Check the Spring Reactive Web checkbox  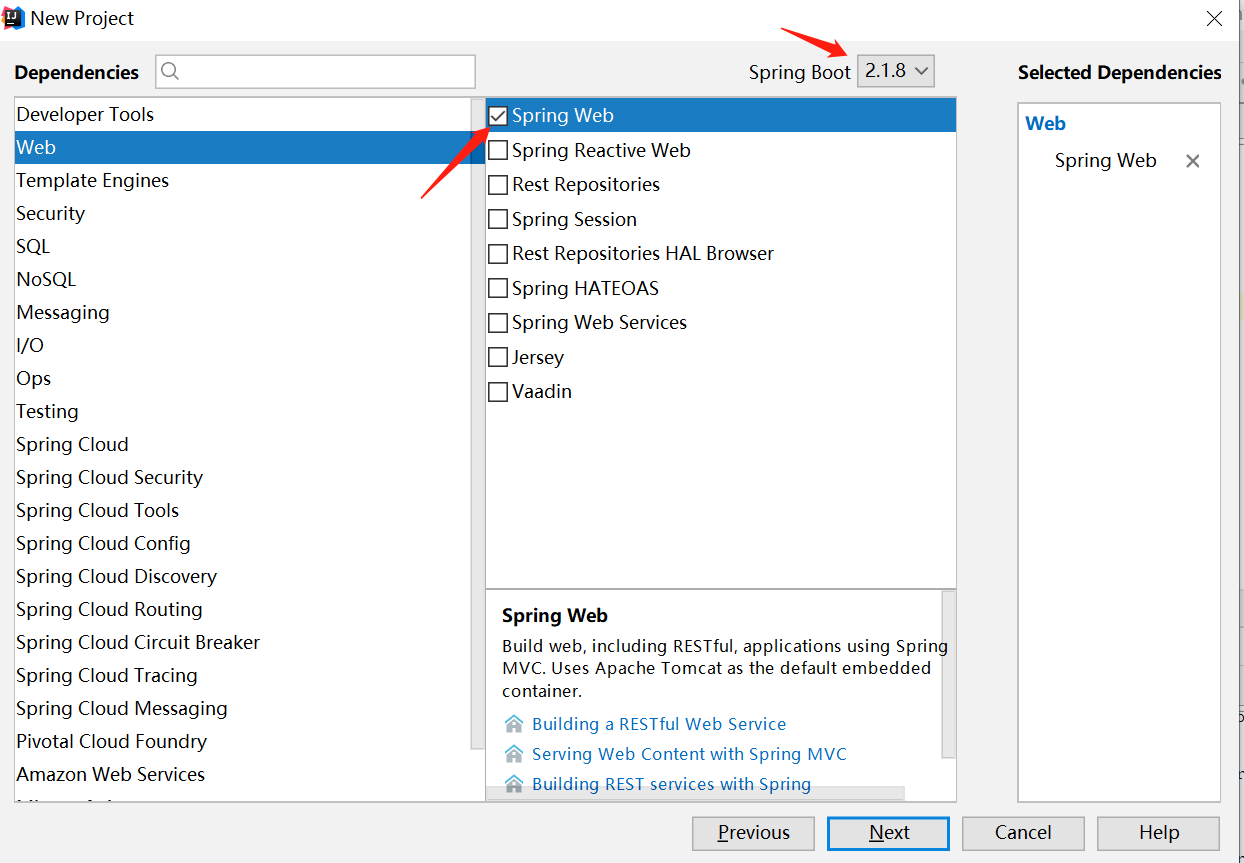(498, 151)
